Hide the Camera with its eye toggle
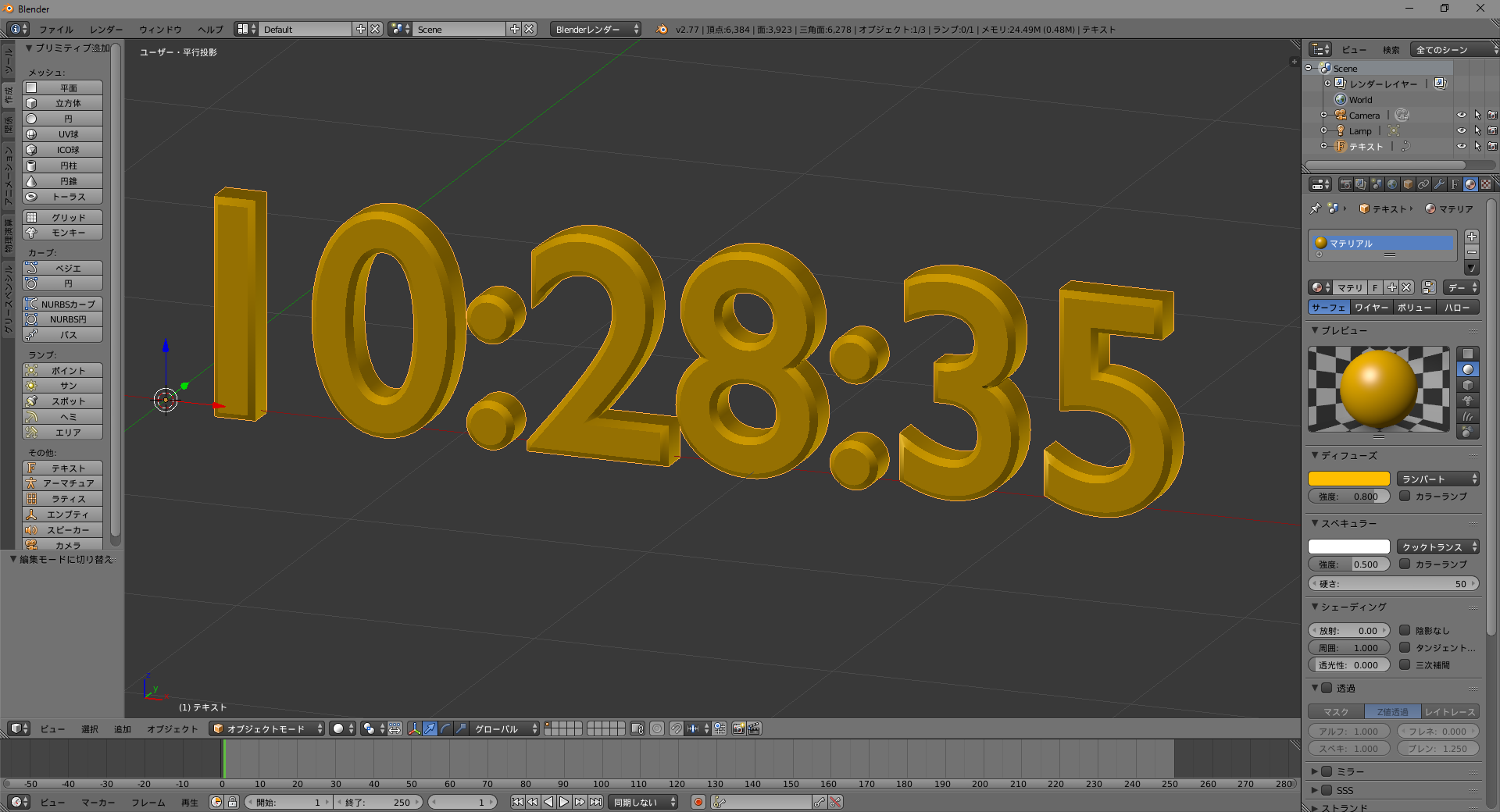This screenshot has height=812, width=1500. click(x=1462, y=115)
